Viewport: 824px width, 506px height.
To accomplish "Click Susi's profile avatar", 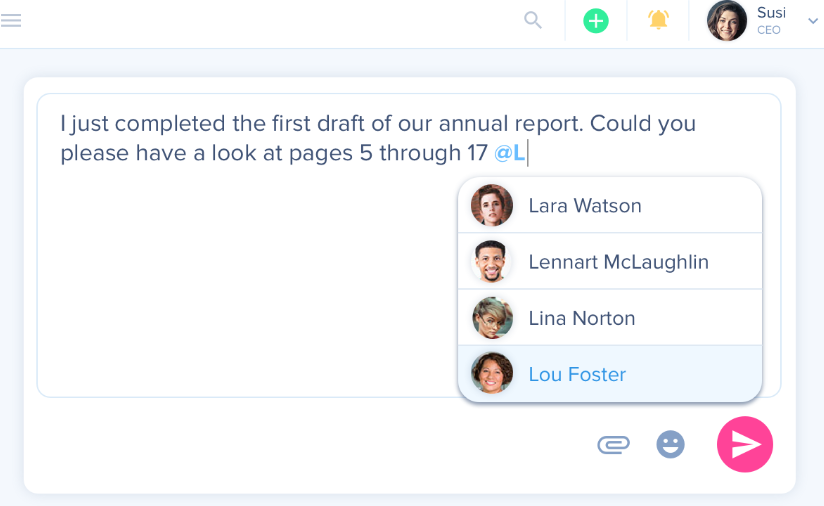I will pyautogui.click(x=727, y=21).
